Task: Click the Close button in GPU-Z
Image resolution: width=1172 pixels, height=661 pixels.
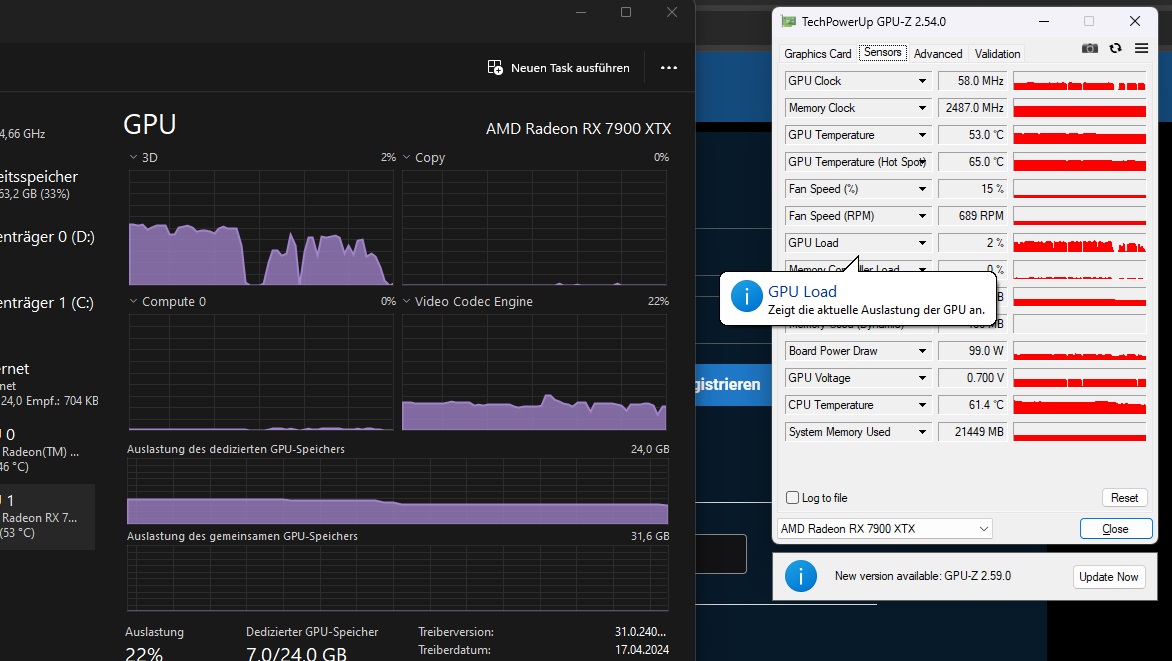Action: coord(1116,529)
